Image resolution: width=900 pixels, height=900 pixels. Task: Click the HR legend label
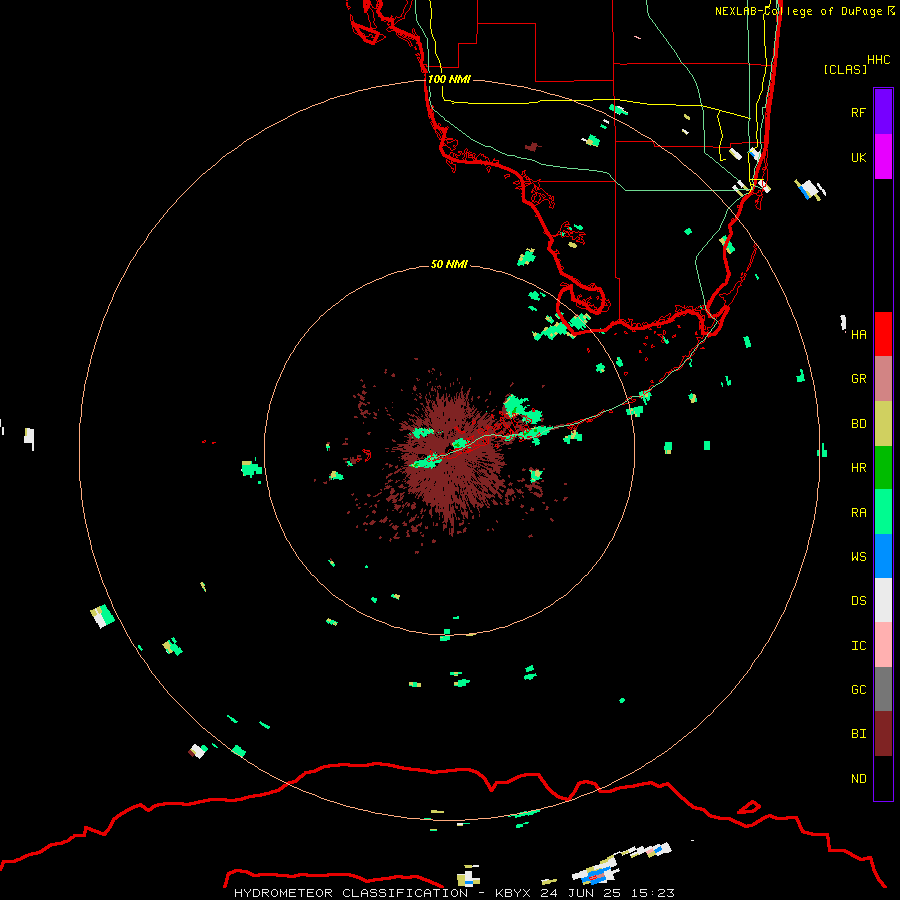pyautogui.click(x=858, y=468)
